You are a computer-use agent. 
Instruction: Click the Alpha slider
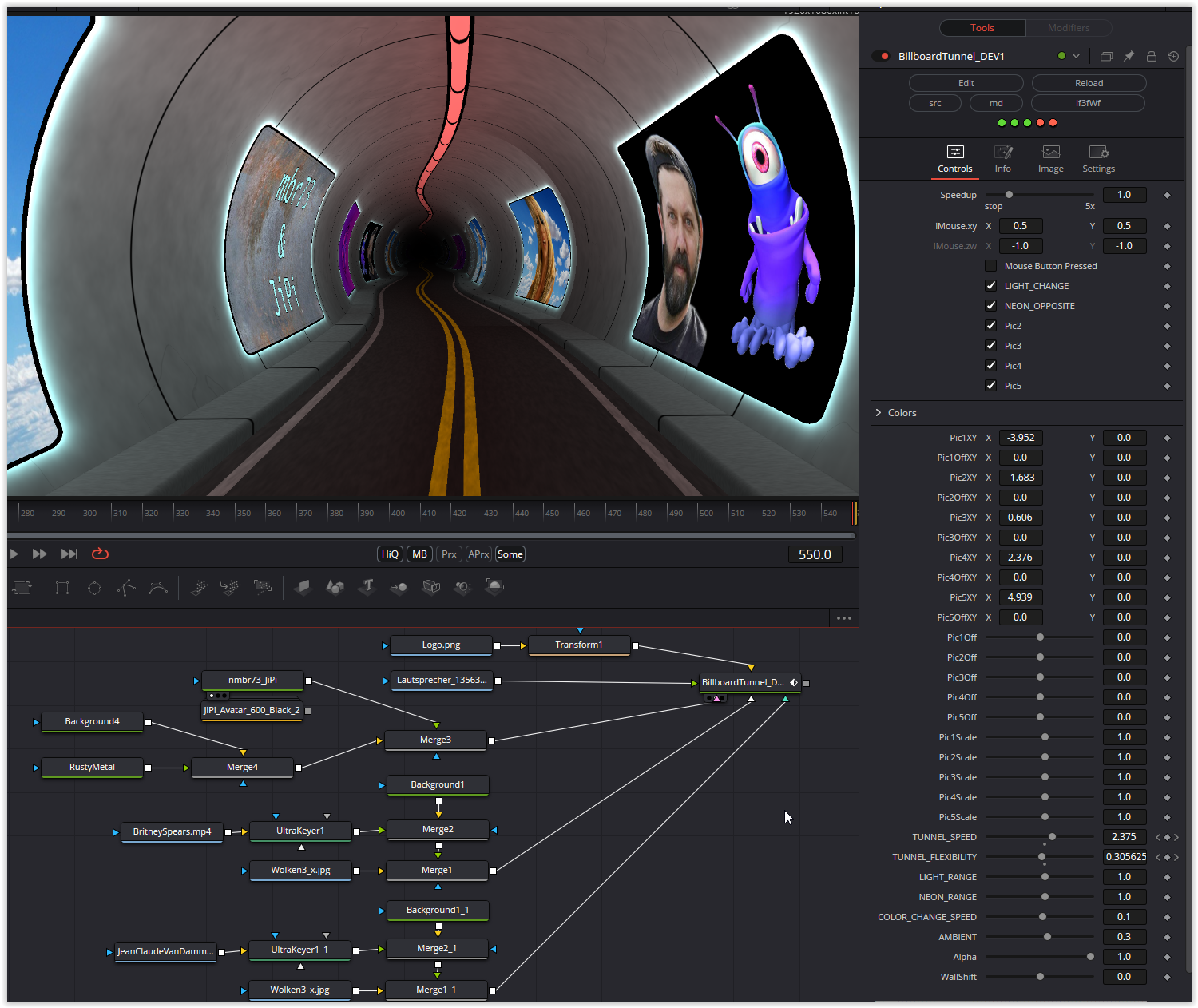pyautogui.click(x=1040, y=957)
